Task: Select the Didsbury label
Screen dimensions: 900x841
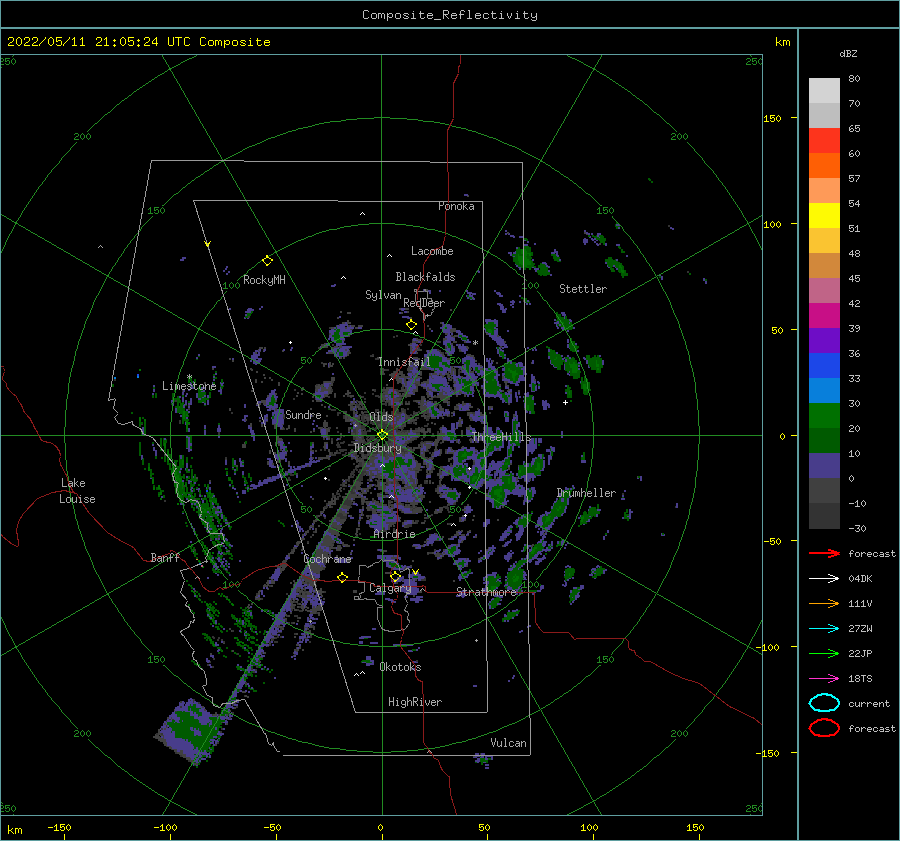Action: (x=378, y=448)
